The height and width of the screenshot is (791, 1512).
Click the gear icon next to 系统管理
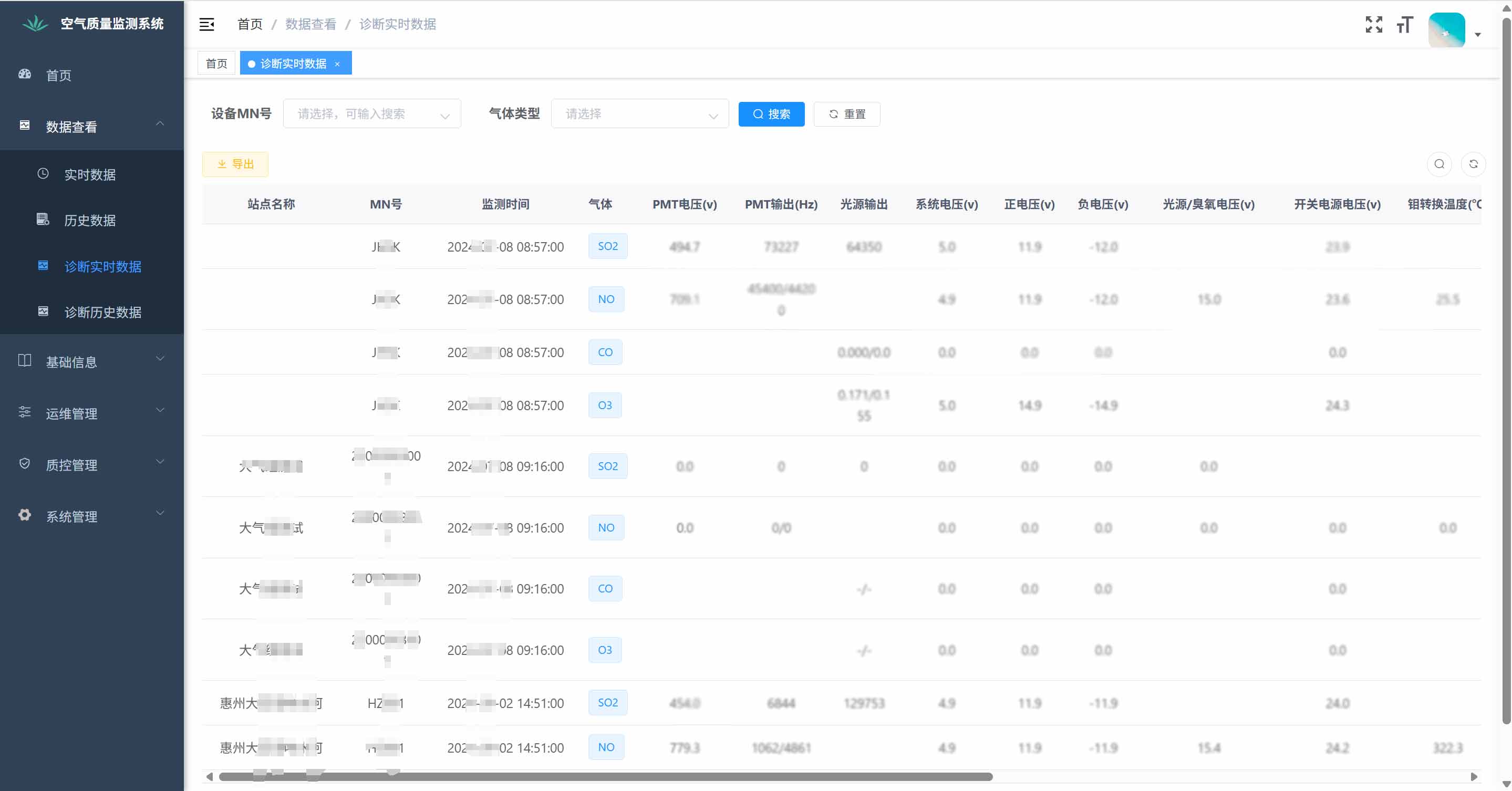24,515
